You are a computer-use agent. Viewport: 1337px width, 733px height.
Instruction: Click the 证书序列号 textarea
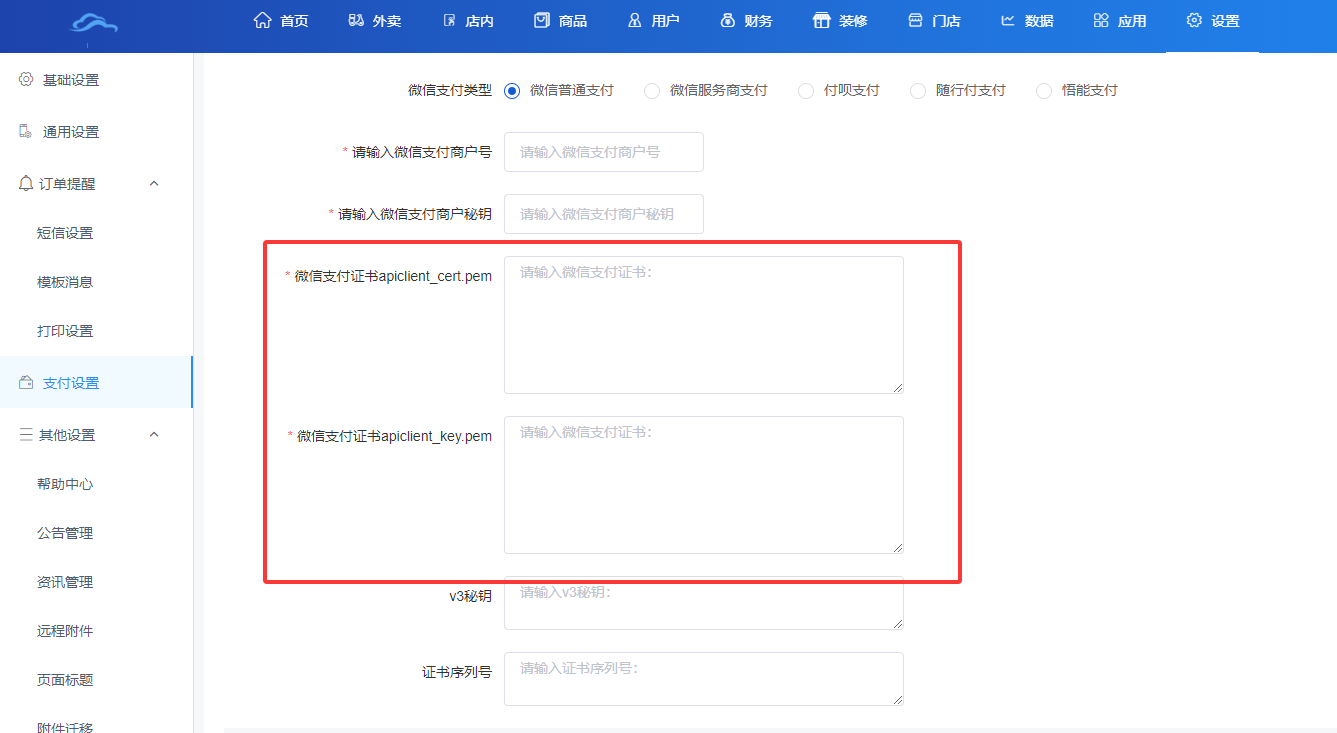[x=704, y=679]
